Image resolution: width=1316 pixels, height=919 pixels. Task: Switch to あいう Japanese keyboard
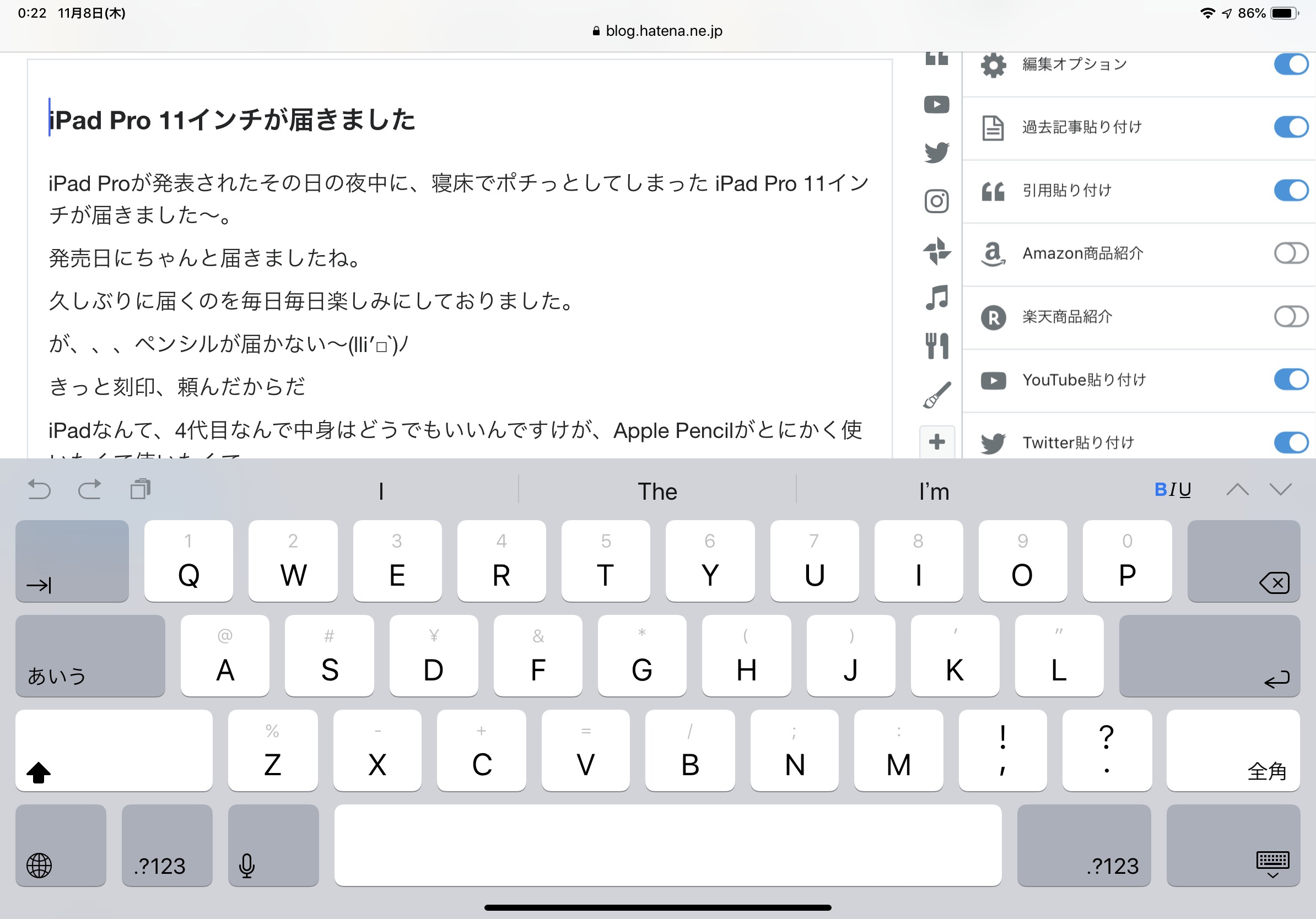point(90,656)
